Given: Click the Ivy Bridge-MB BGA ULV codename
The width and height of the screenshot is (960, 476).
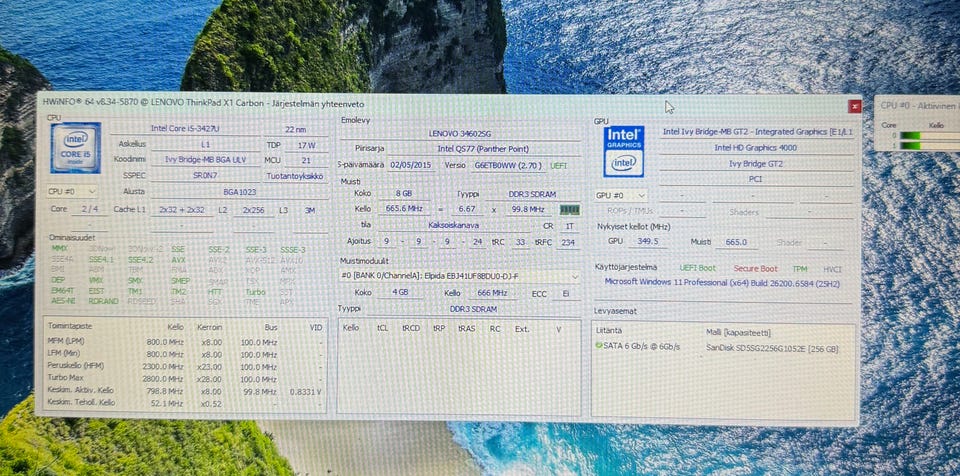Looking at the screenshot, I should click(204, 159).
